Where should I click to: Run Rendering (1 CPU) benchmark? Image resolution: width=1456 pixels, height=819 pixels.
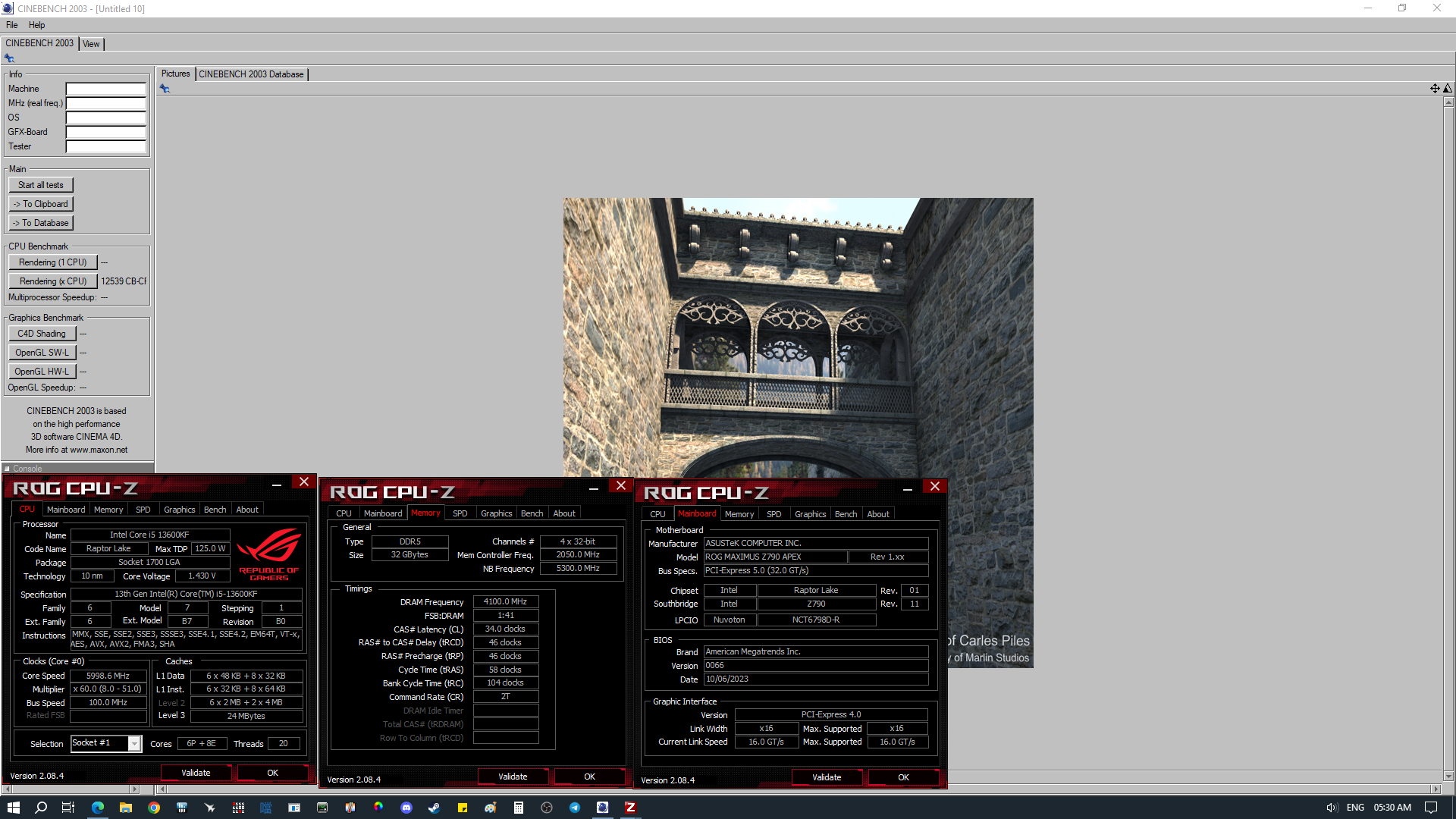pos(53,262)
